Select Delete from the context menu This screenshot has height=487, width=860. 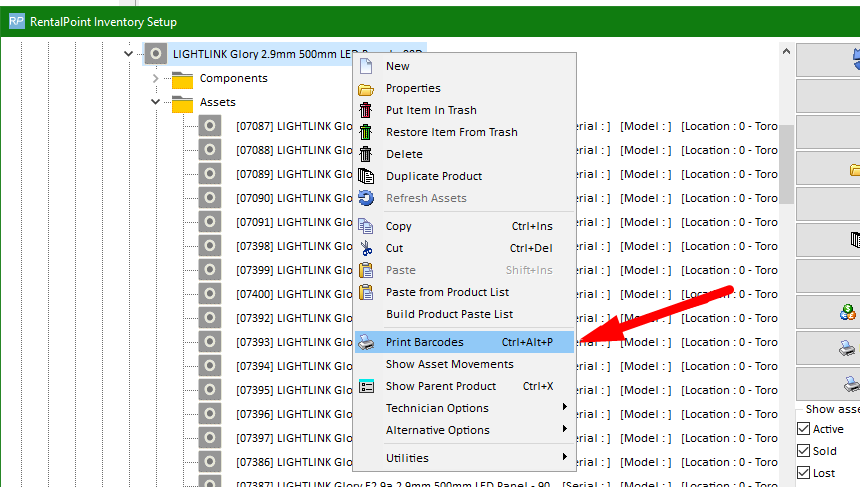coord(465,154)
